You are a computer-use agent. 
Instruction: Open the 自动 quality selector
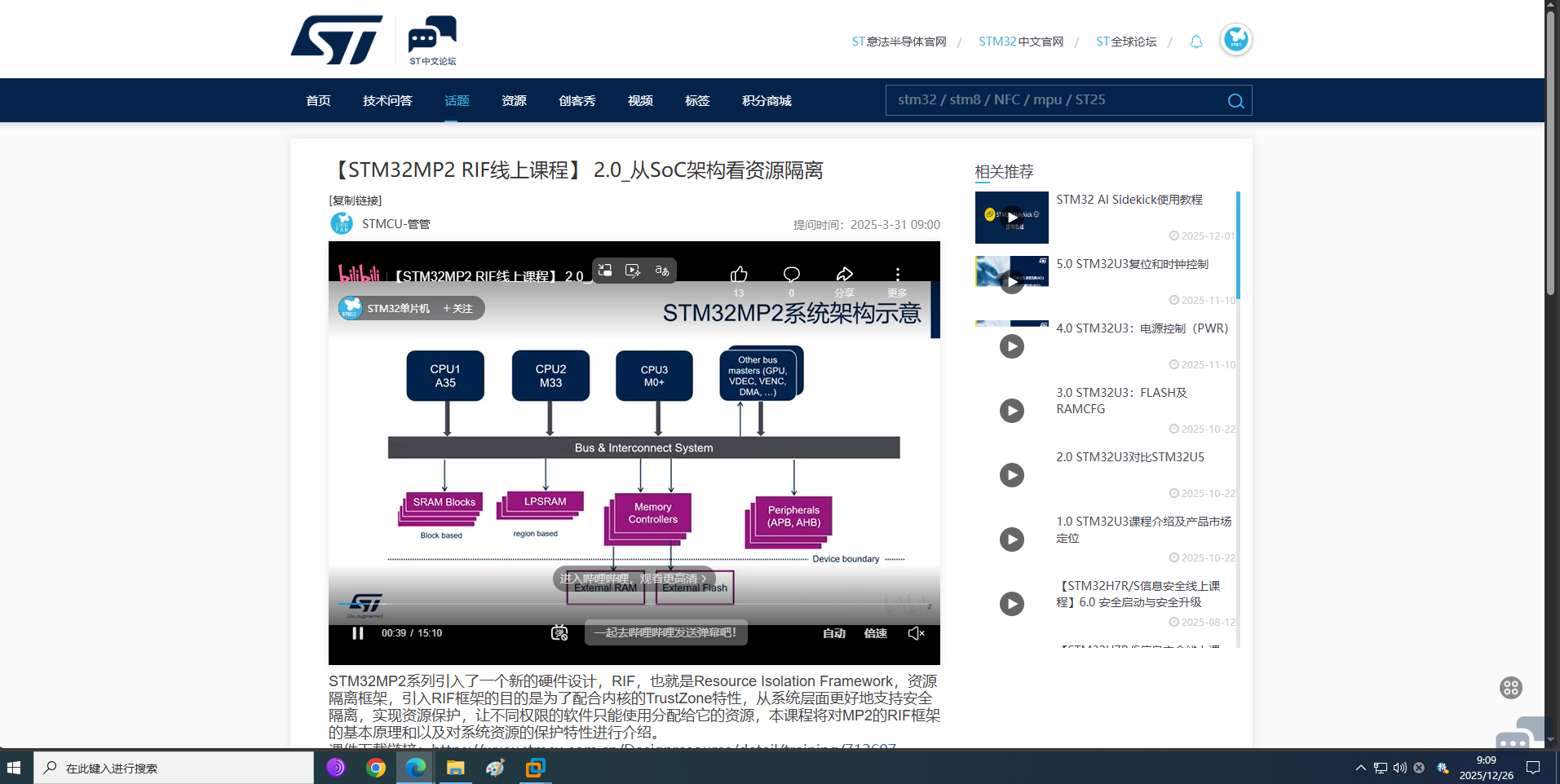coord(833,633)
